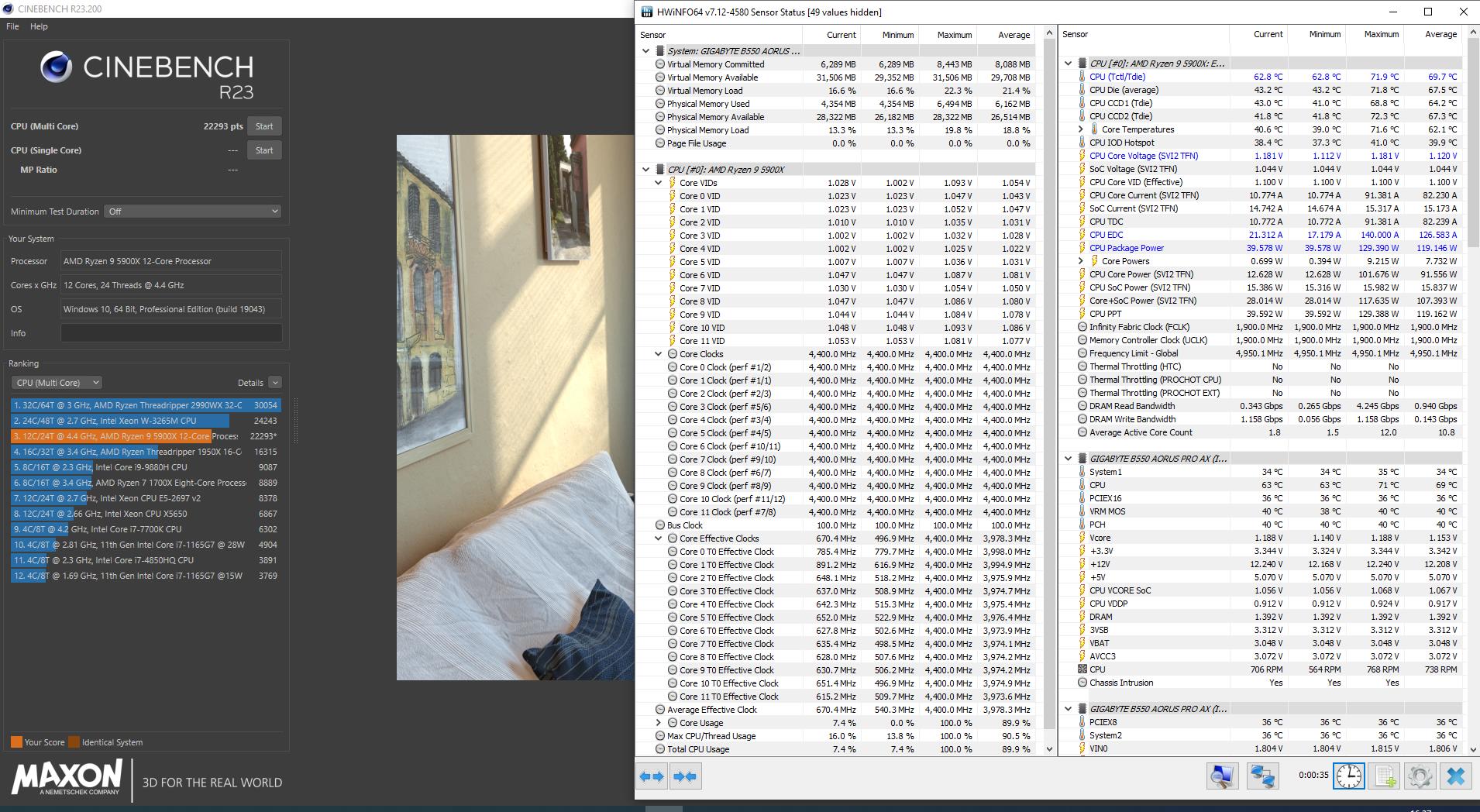Open the Help menu in Cinebench

39,26
